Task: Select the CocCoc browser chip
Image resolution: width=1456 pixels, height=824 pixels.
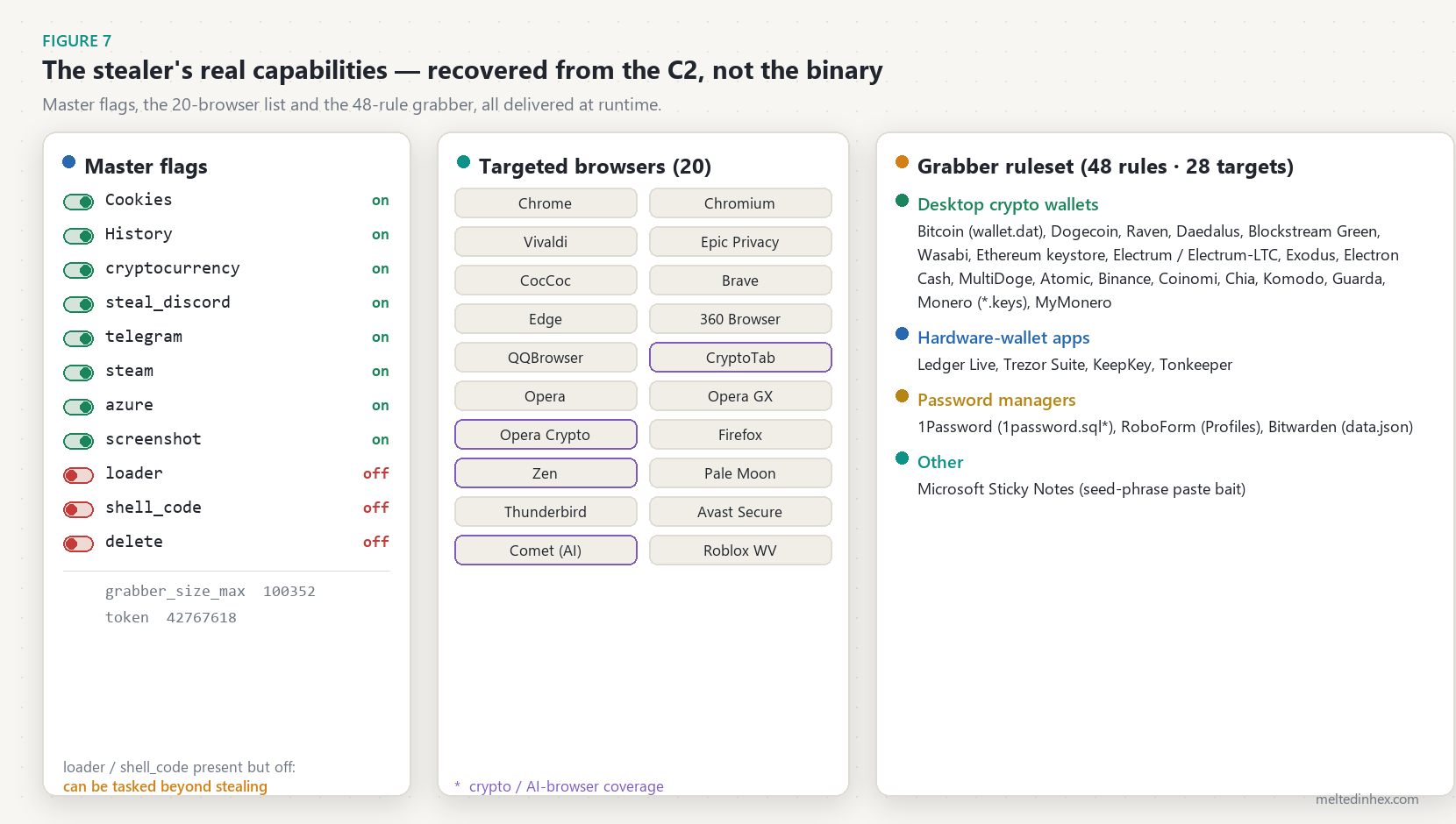Action: [x=546, y=281]
